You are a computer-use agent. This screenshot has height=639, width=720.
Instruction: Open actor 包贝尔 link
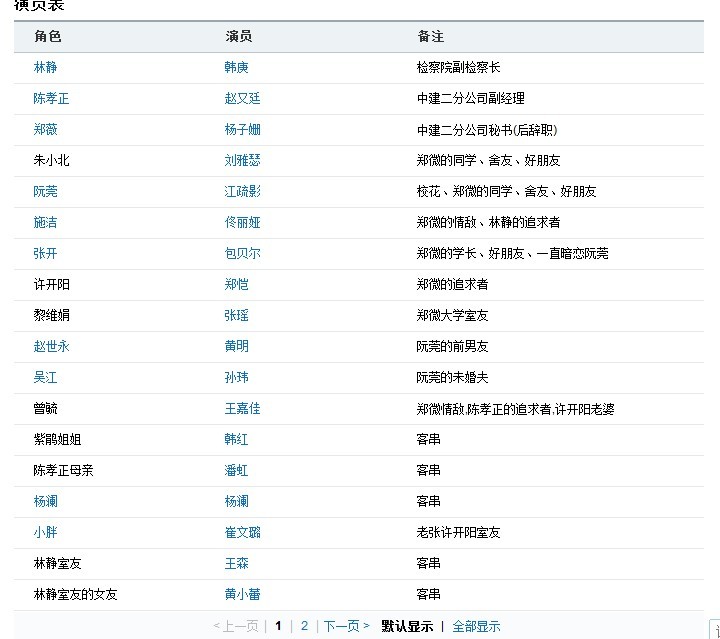[x=242, y=253]
